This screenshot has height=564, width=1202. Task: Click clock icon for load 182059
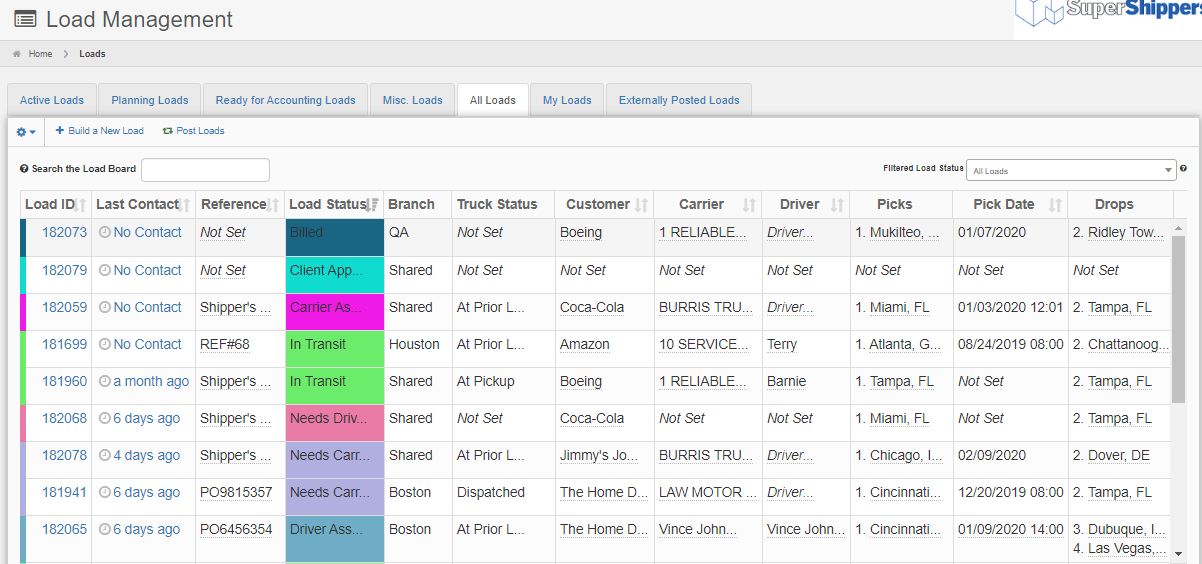[x=105, y=307]
